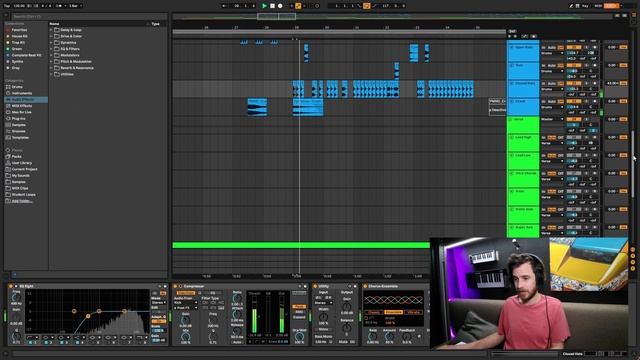Viewport: 640px width, 360px height.
Task: Expand the Delay & Loop folder
Action: coord(51,30)
